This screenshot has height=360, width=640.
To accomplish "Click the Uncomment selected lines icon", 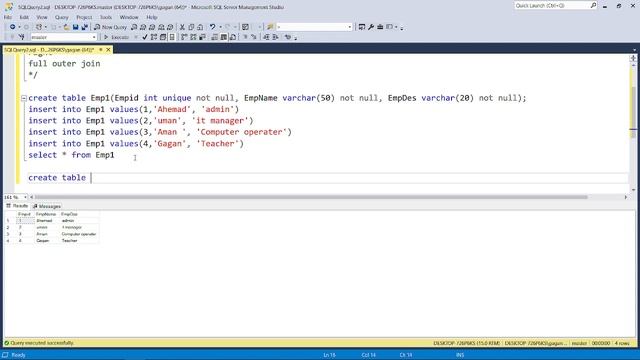I will [254, 37].
